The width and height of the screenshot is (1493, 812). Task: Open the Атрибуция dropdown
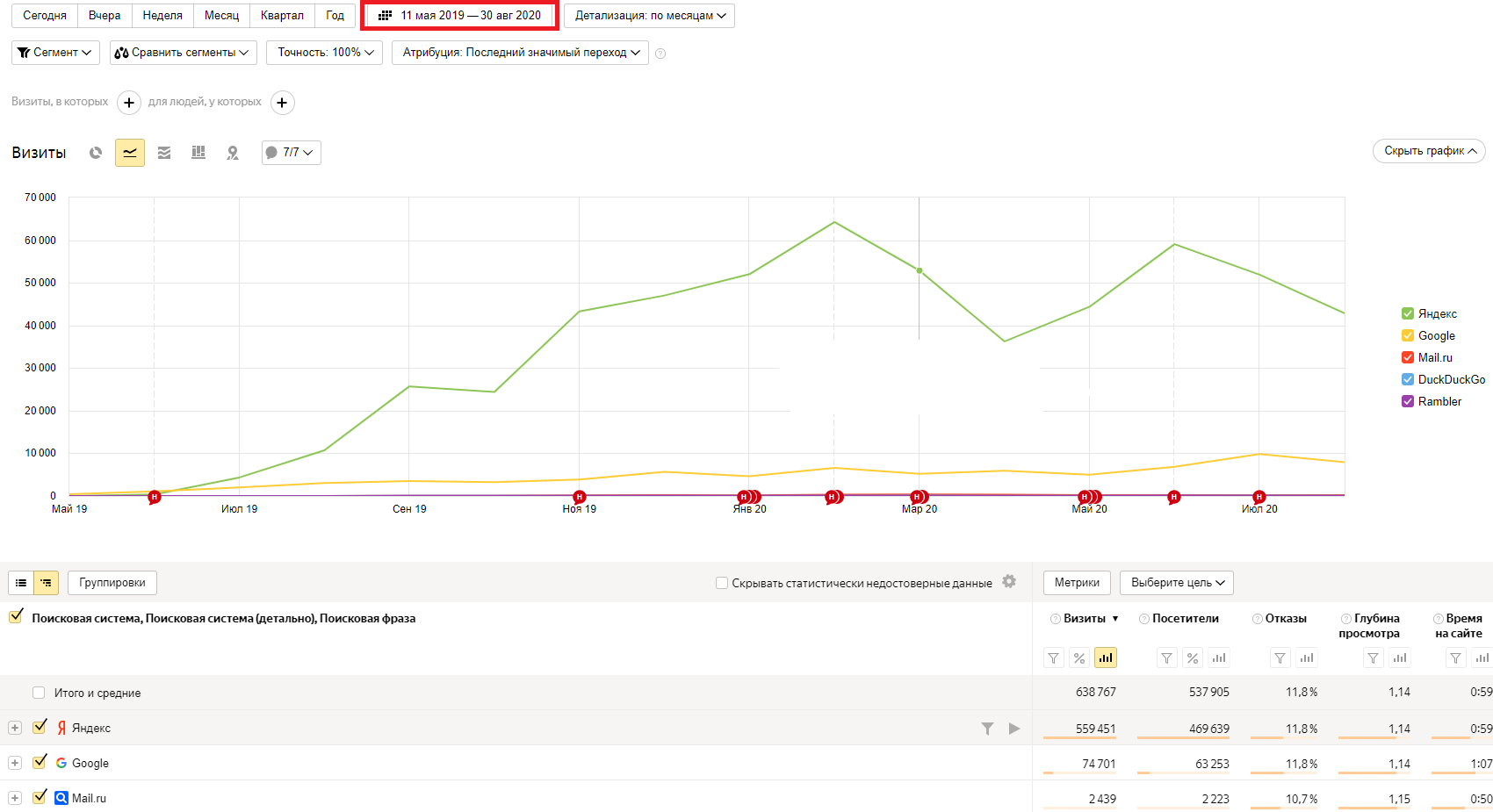(x=521, y=53)
